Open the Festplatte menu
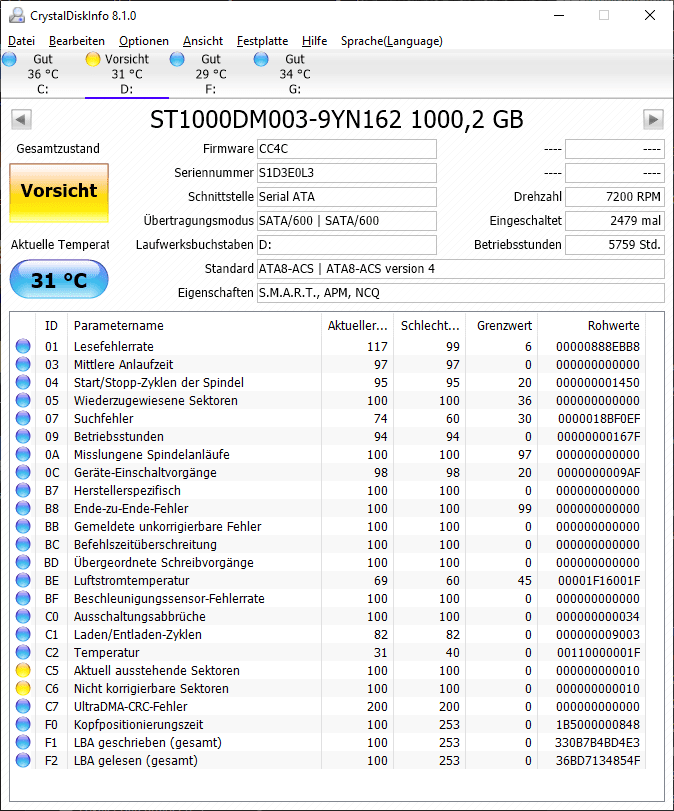This screenshot has height=811, width=674. [x=262, y=41]
